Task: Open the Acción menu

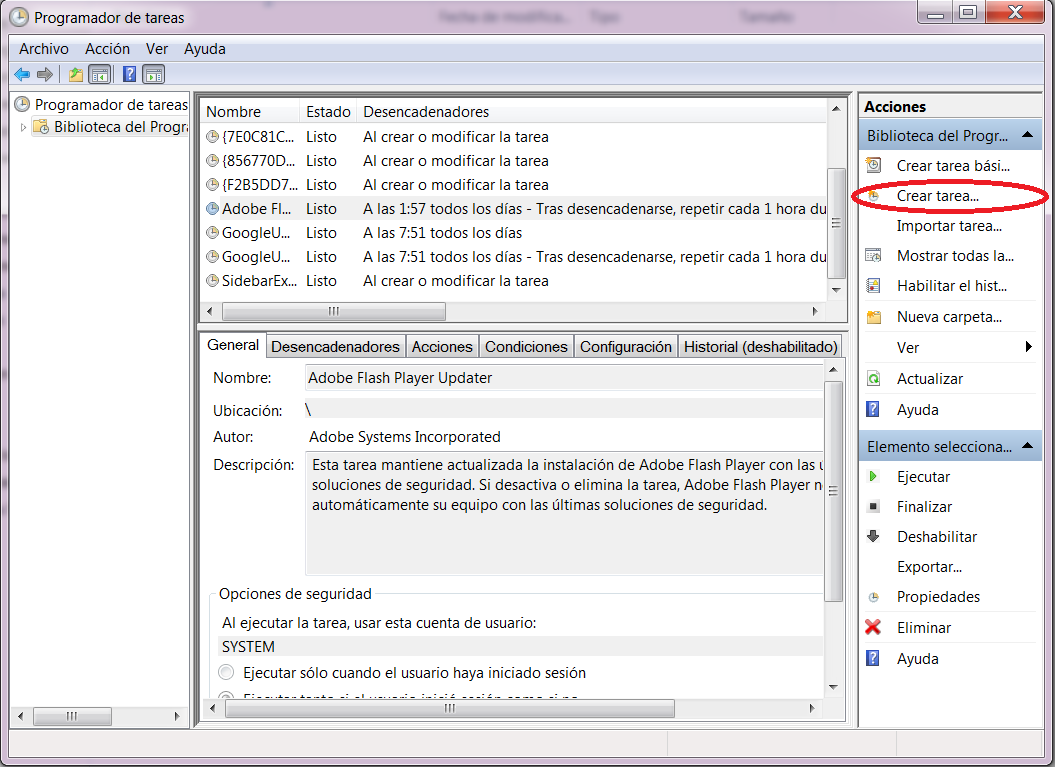Action: click(x=107, y=49)
